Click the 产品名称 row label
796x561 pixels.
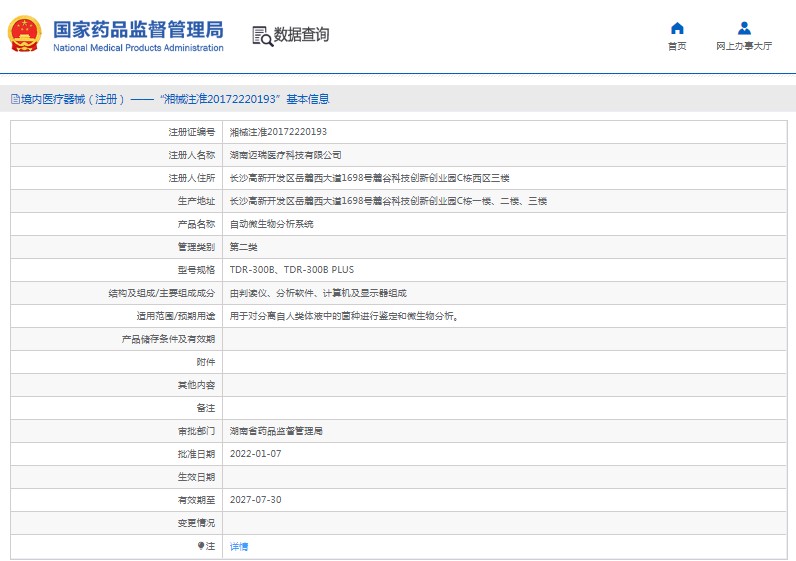196,224
